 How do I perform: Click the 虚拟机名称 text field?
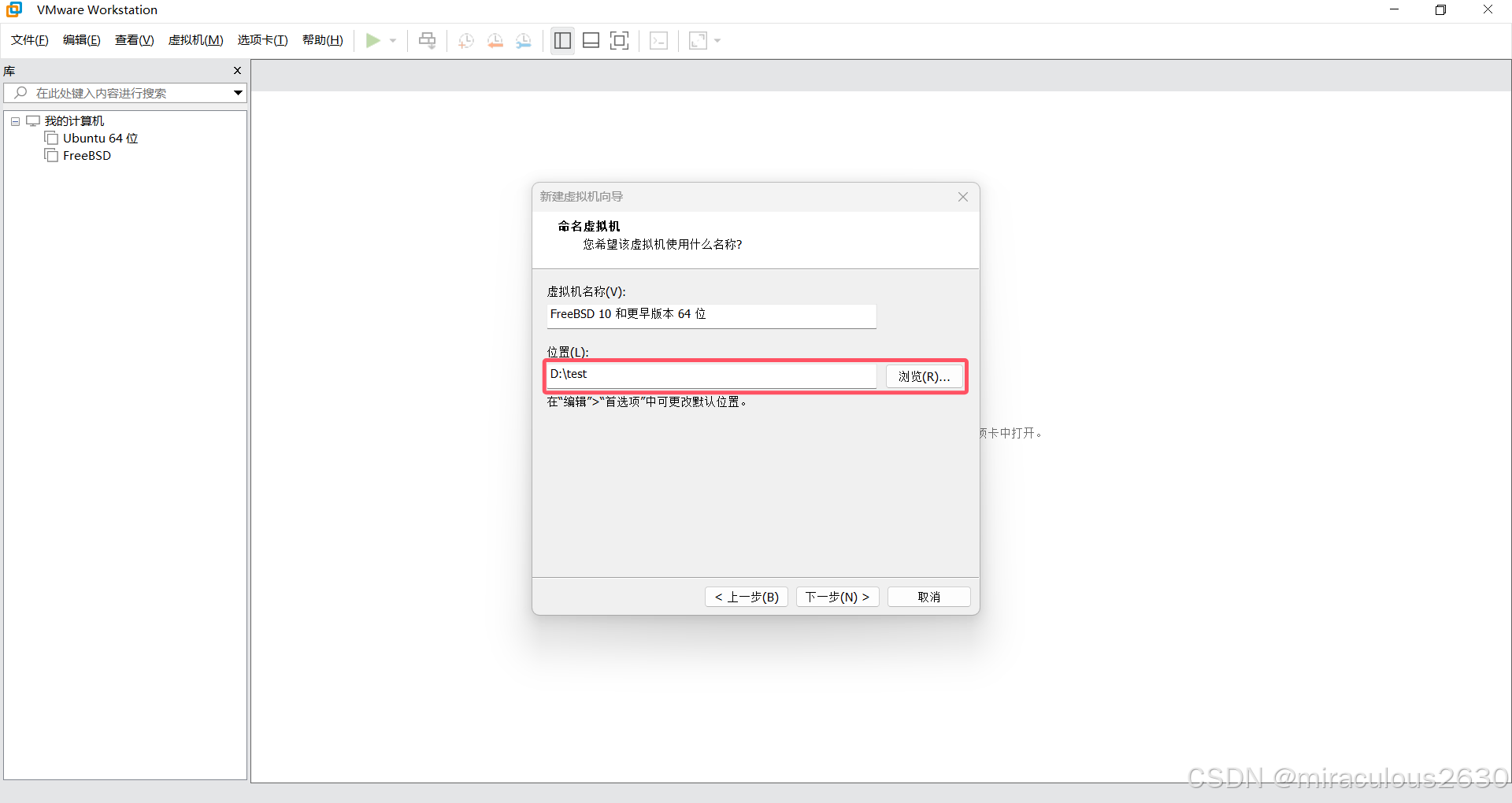click(x=711, y=316)
